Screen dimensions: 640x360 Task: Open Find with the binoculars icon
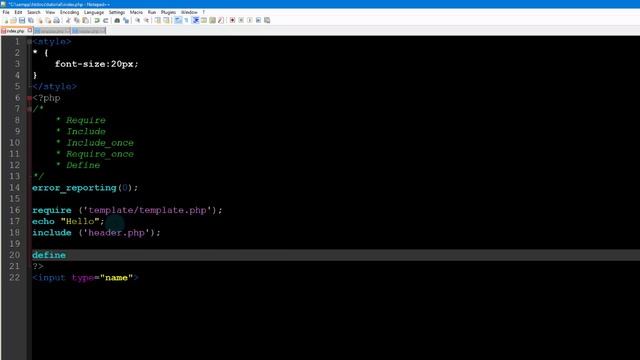click(x=117, y=20)
